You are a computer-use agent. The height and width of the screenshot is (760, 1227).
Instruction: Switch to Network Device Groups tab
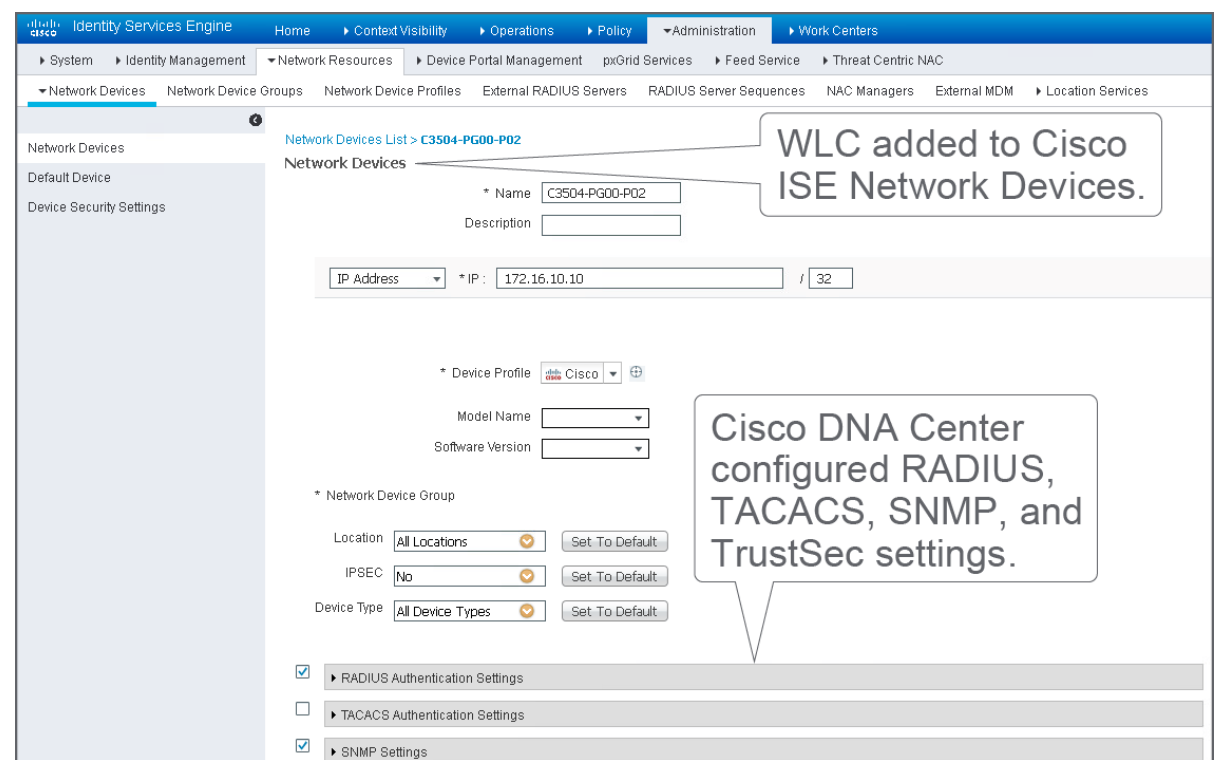click(235, 91)
